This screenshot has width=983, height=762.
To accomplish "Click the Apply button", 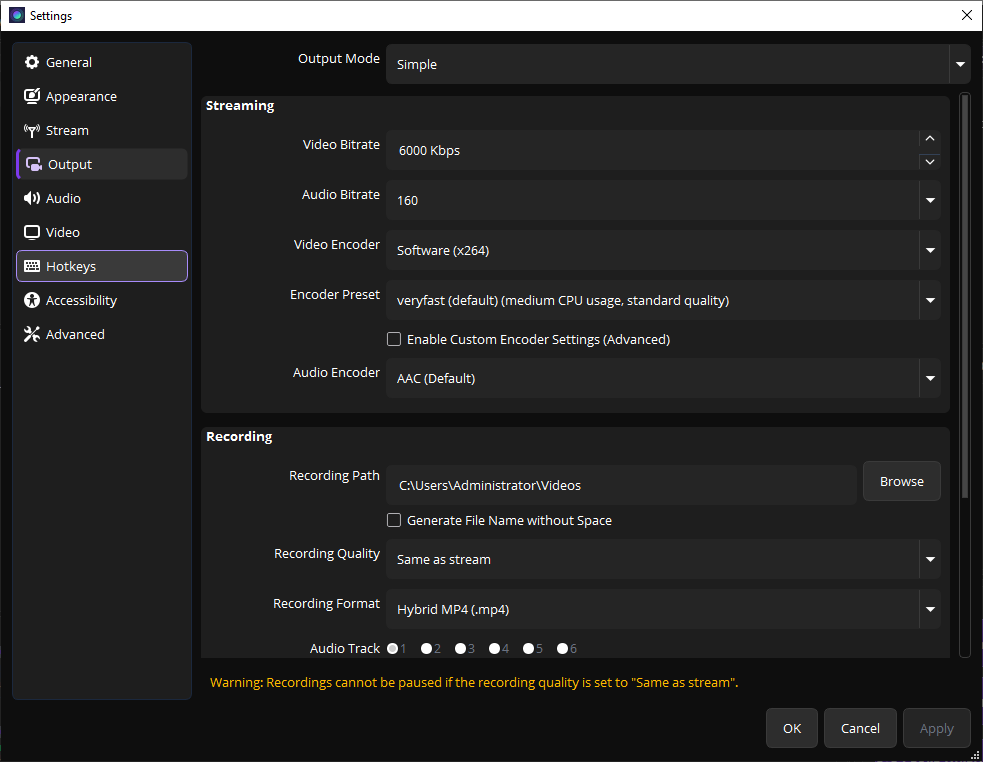I will pyautogui.click(x=937, y=728).
